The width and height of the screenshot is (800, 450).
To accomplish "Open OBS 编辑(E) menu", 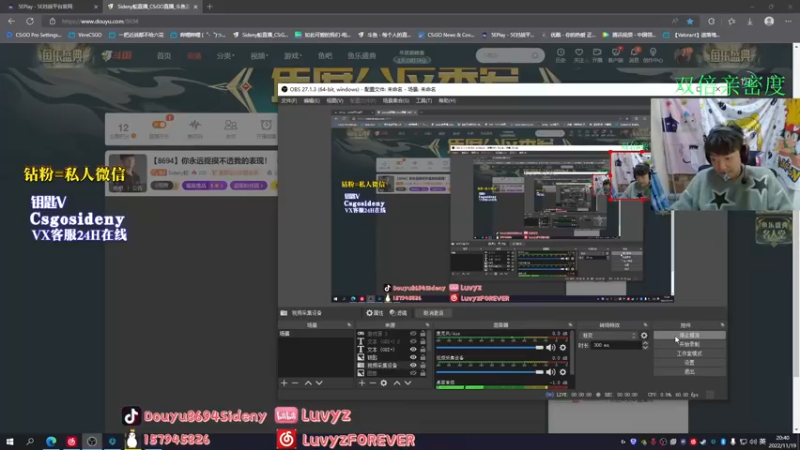I will click(x=311, y=101).
